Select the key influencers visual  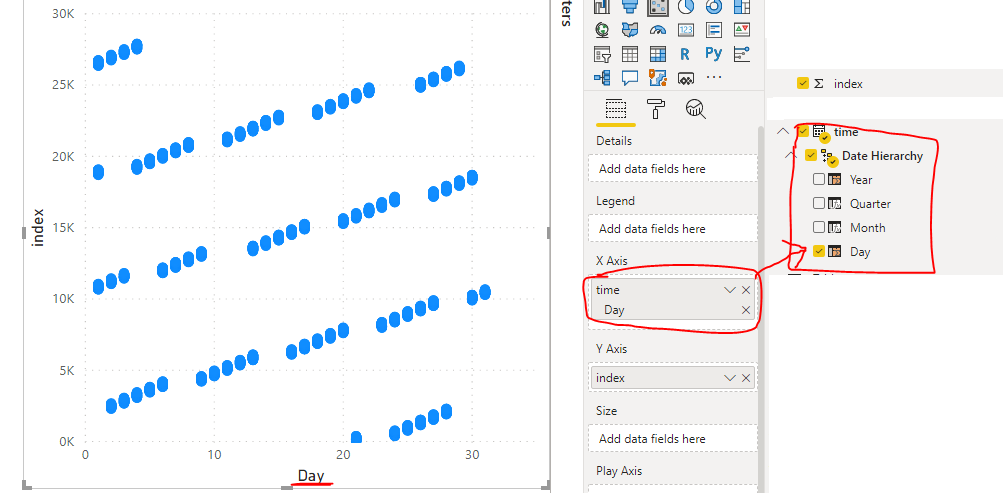coord(741,54)
